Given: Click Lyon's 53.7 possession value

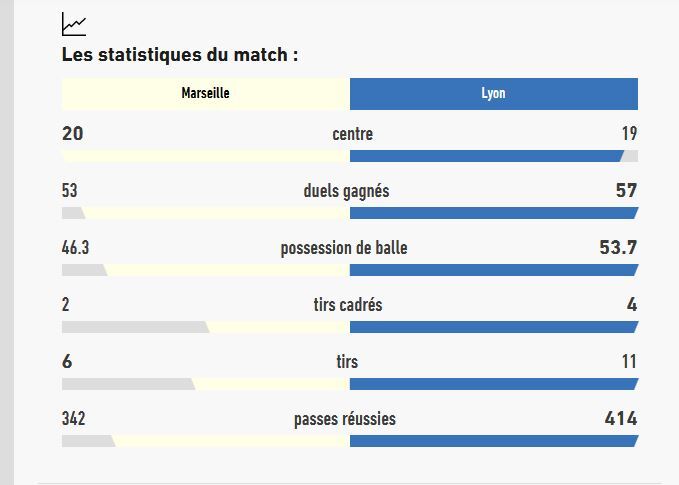Looking at the screenshot, I should click(618, 247).
